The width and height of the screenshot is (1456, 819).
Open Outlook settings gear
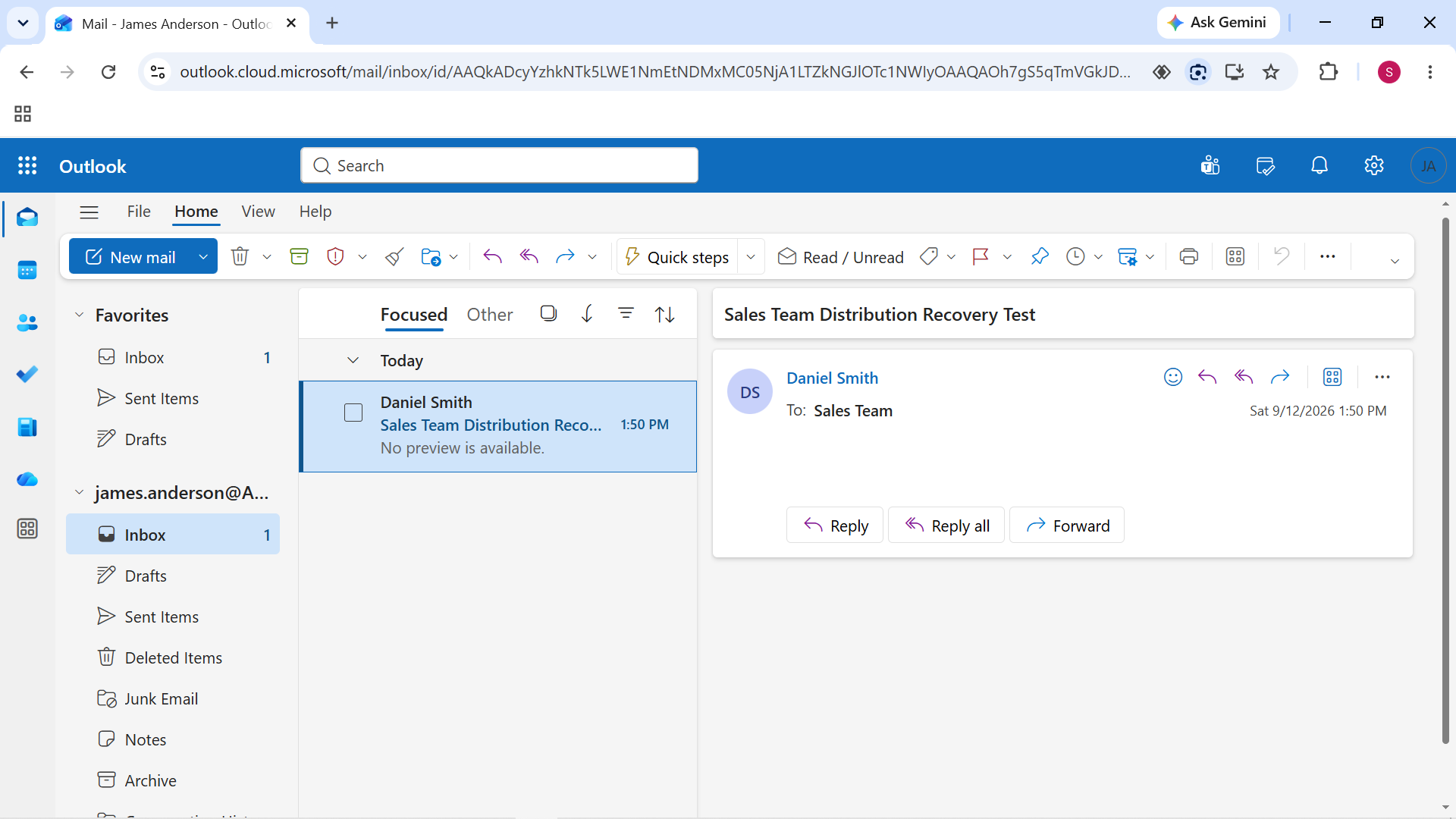coord(1374,165)
